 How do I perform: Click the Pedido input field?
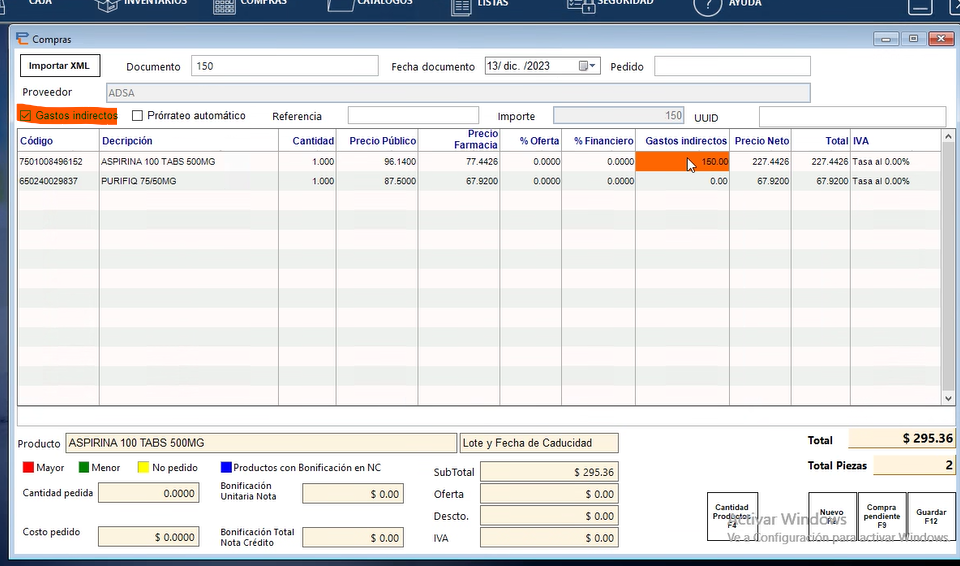[732, 66]
